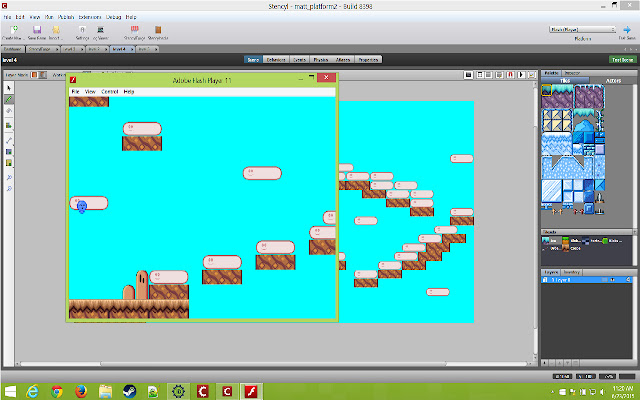Click the Stencyl icon in the taskbar
The image size is (640, 400).
(x=227, y=391)
